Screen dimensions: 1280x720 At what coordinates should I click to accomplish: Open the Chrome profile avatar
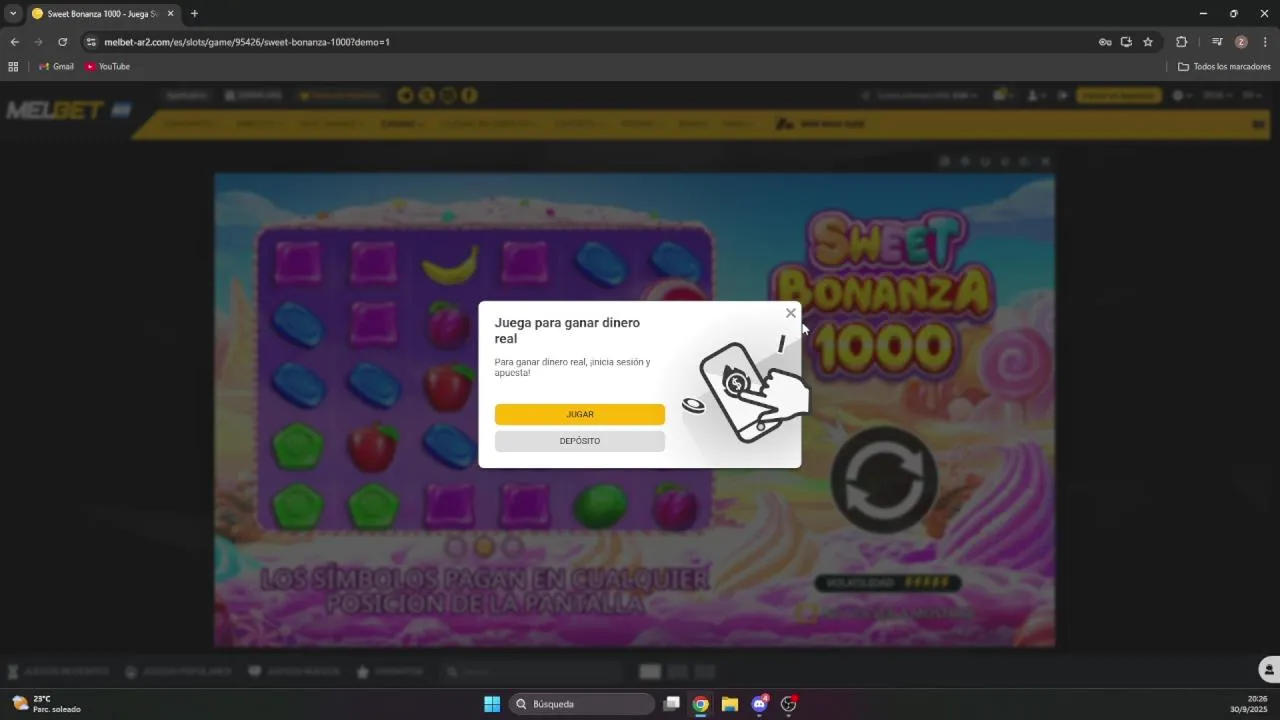click(1241, 42)
